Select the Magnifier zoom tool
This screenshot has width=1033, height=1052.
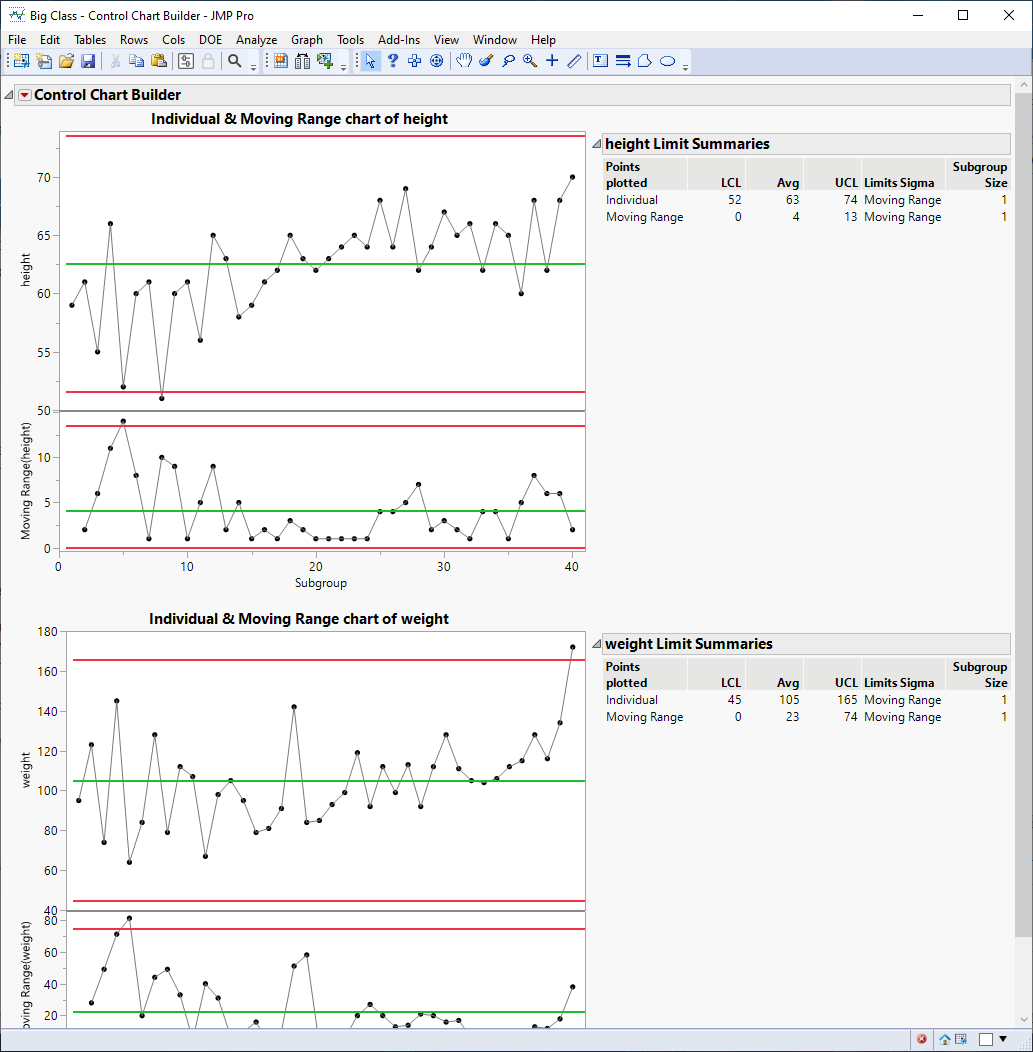[x=530, y=61]
